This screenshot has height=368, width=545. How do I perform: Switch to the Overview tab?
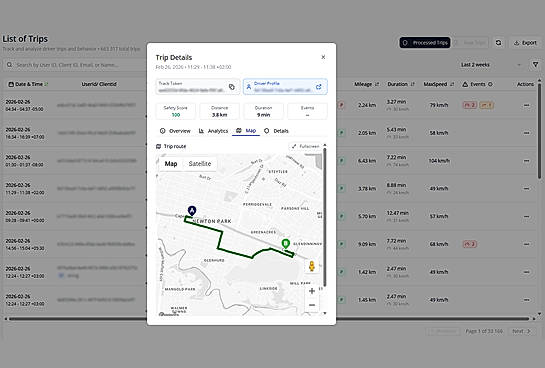(x=176, y=131)
